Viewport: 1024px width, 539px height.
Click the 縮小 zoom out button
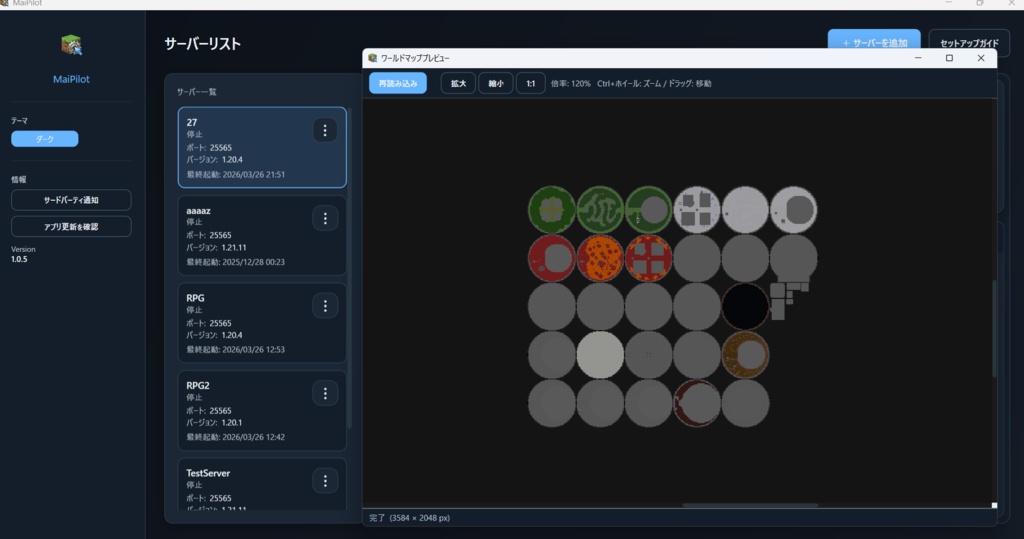496,84
